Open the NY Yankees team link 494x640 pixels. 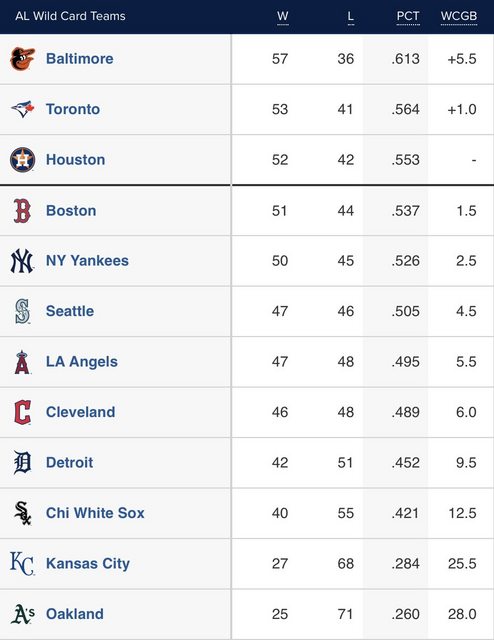pyautogui.click(x=87, y=261)
